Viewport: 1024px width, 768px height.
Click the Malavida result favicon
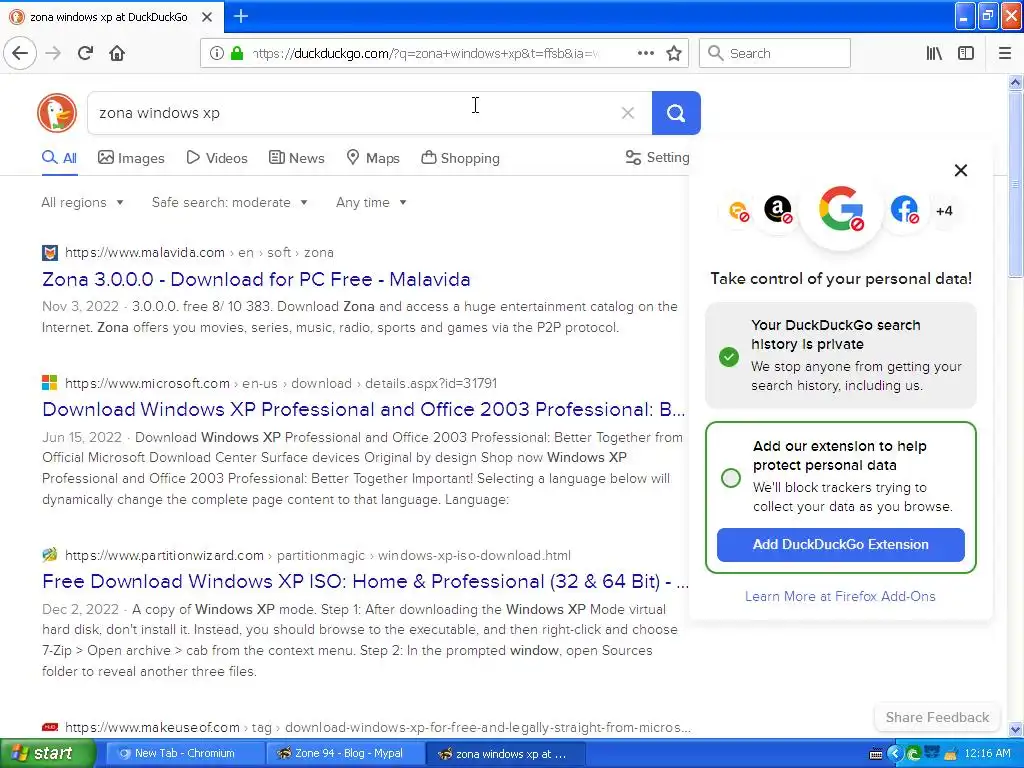[50, 253]
